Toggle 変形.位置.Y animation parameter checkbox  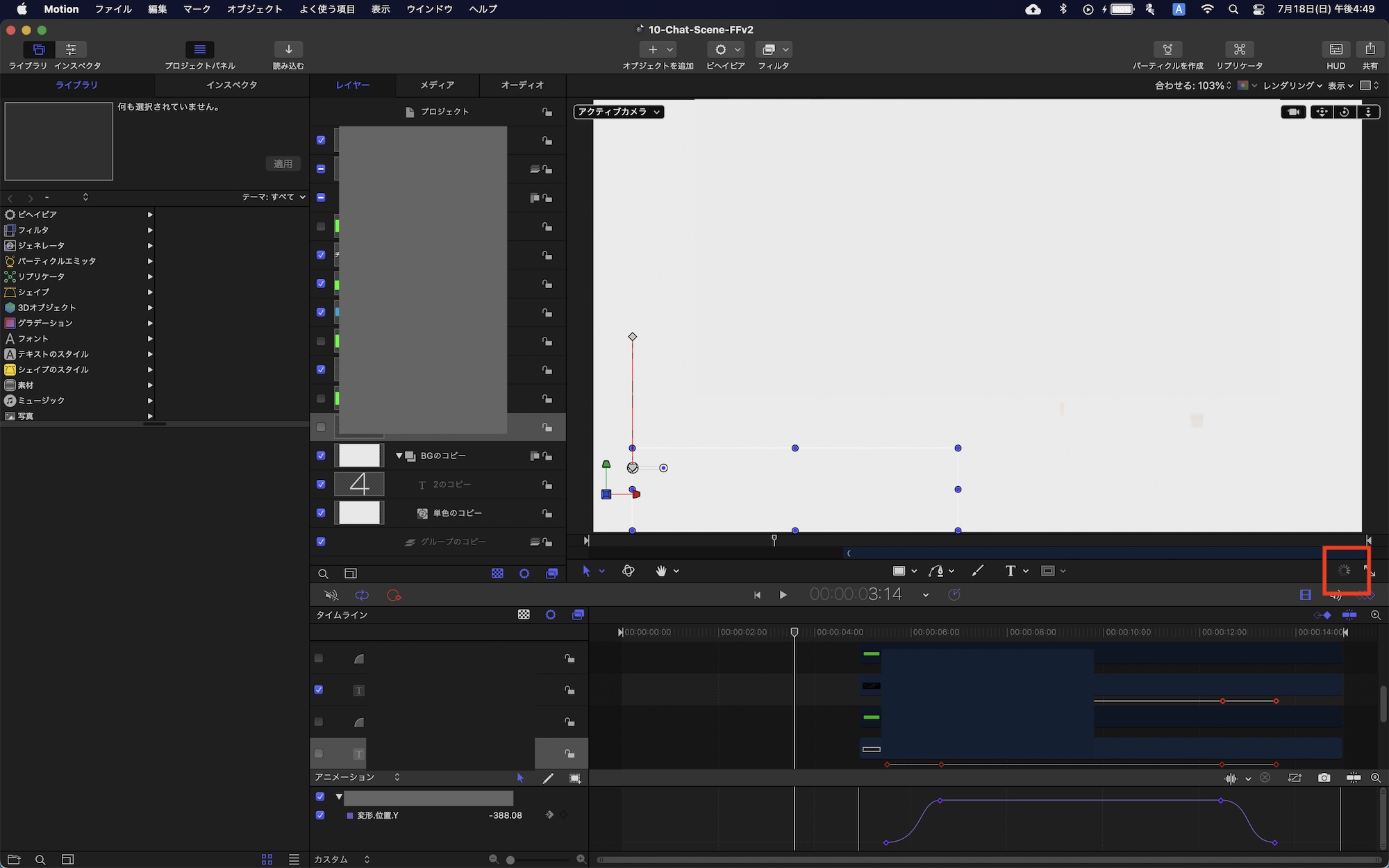coord(320,815)
